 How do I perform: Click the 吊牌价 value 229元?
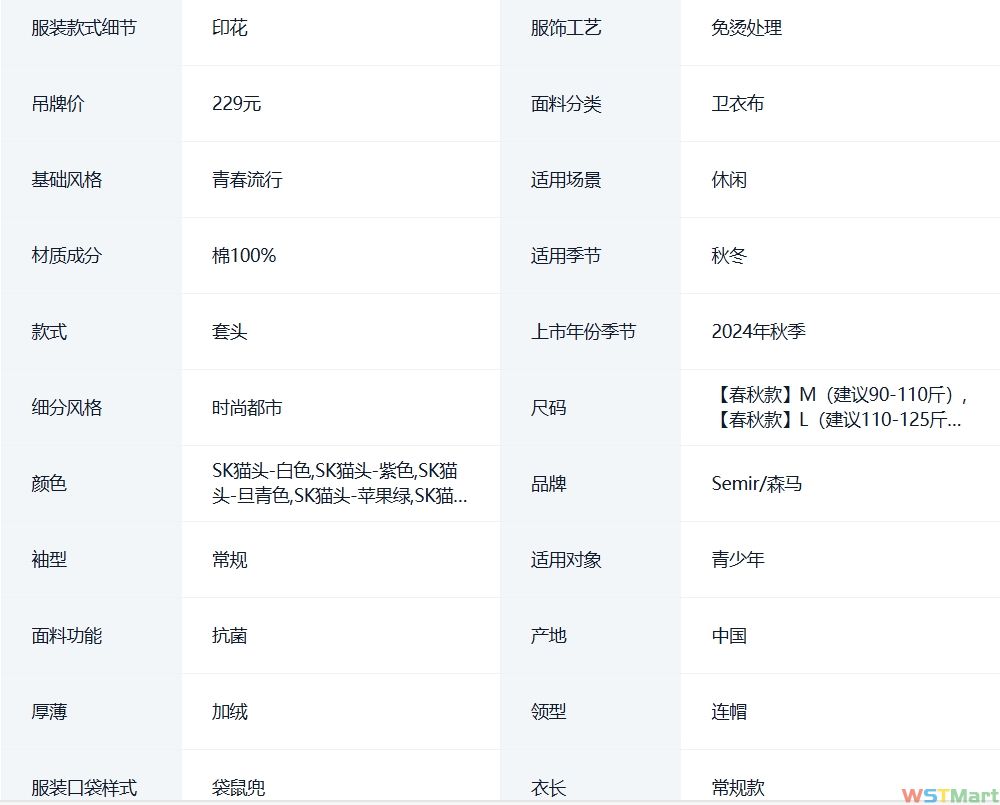237,104
